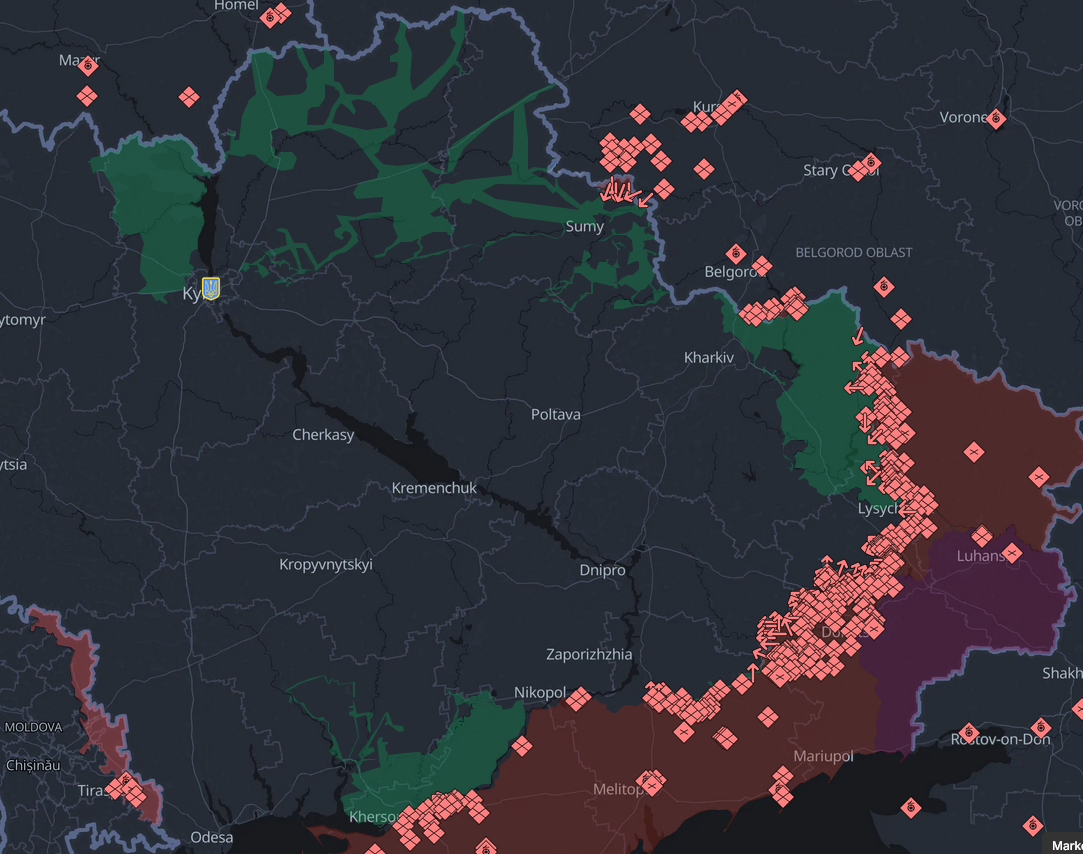Open emblem marker above Rostov-on-Don label's end
This screenshot has width=1083, height=854.
pyautogui.click(x=1041, y=728)
